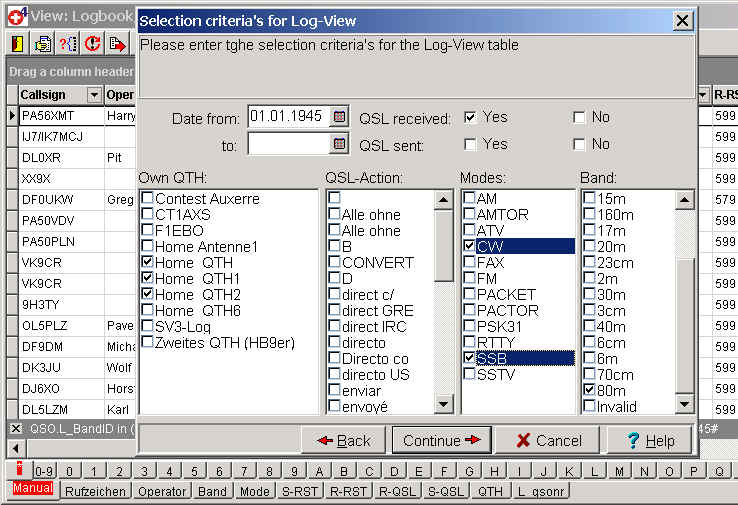
Task: Open the Callsign column filter dropdown
Action: coord(95,95)
